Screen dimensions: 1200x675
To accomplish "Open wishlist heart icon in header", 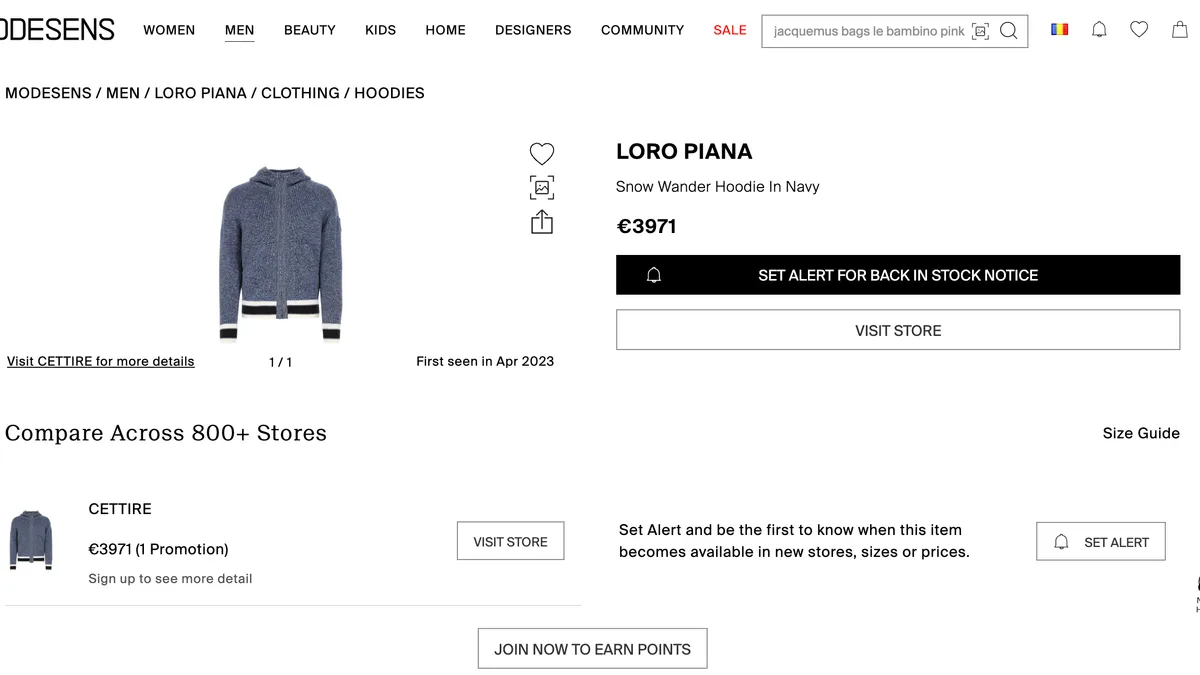I will coord(1139,30).
